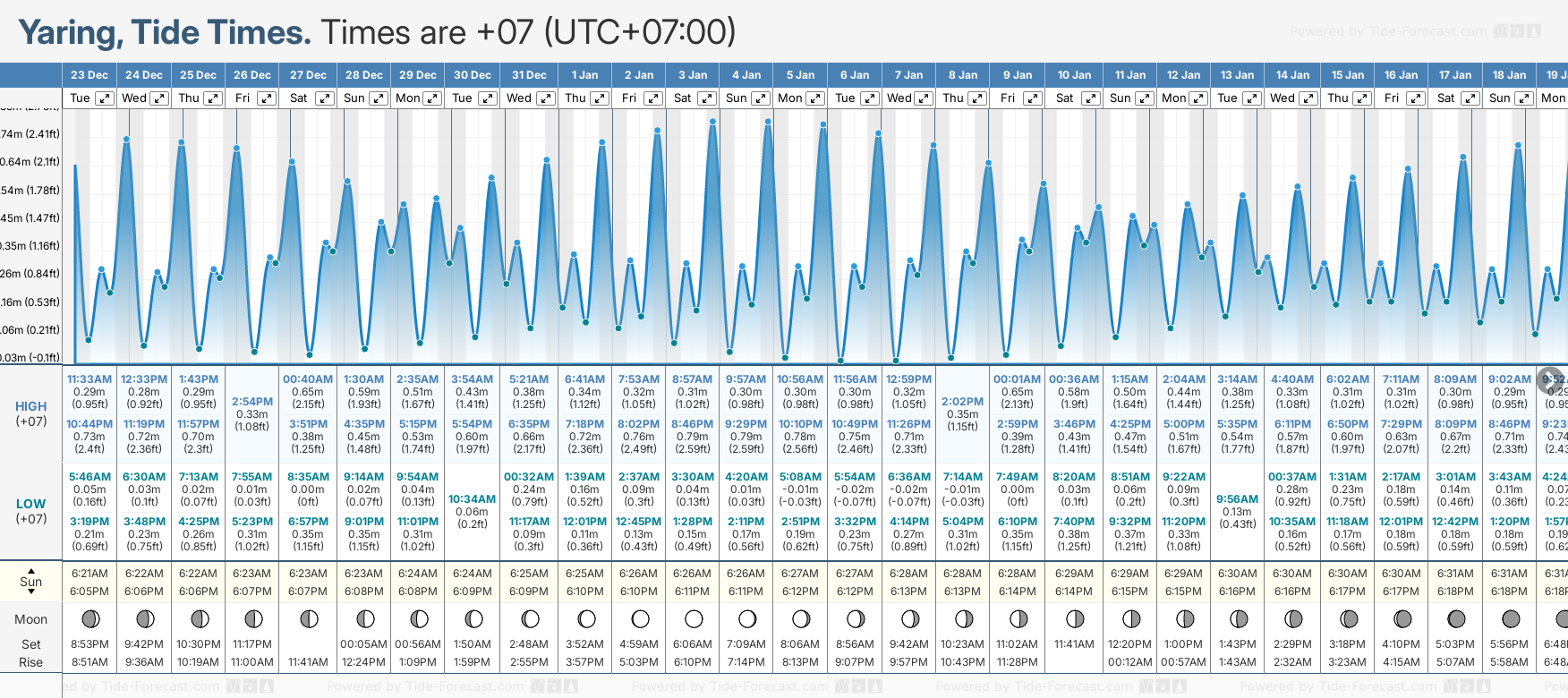Click expand icon for Wed 7 Jan
Screen dimensions: 1568x698
[924, 98]
